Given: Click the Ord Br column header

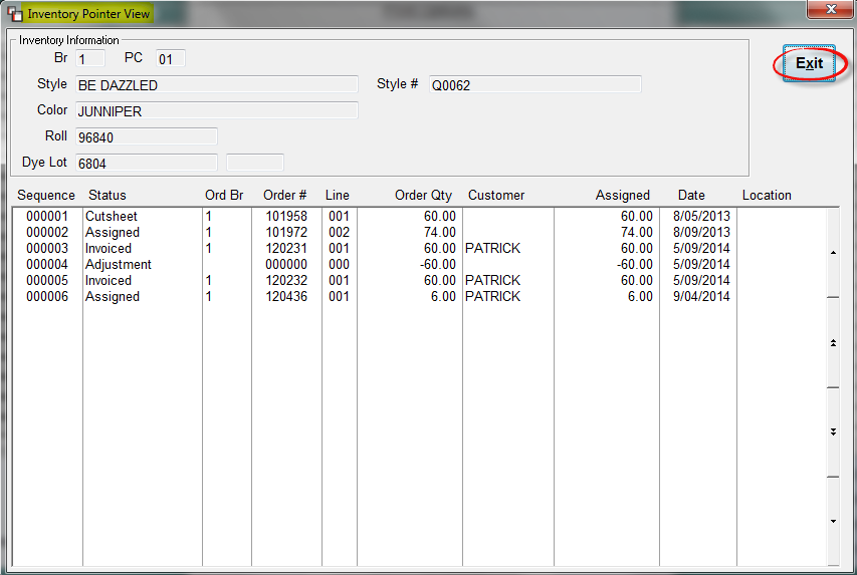Looking at the screenshot, I should pos(224,195).
